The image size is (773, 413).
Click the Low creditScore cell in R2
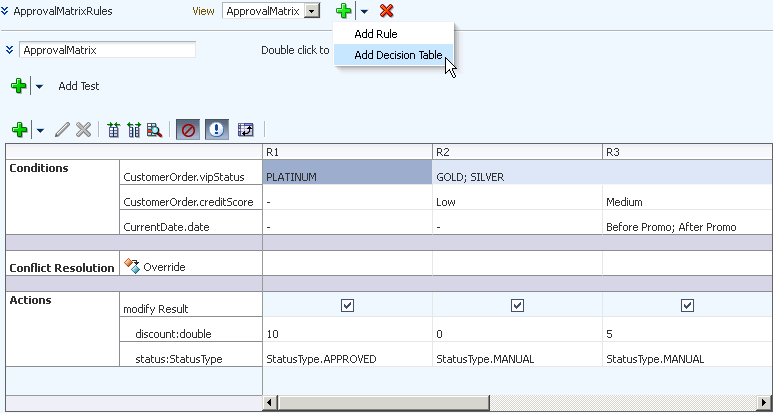[518, 198]
